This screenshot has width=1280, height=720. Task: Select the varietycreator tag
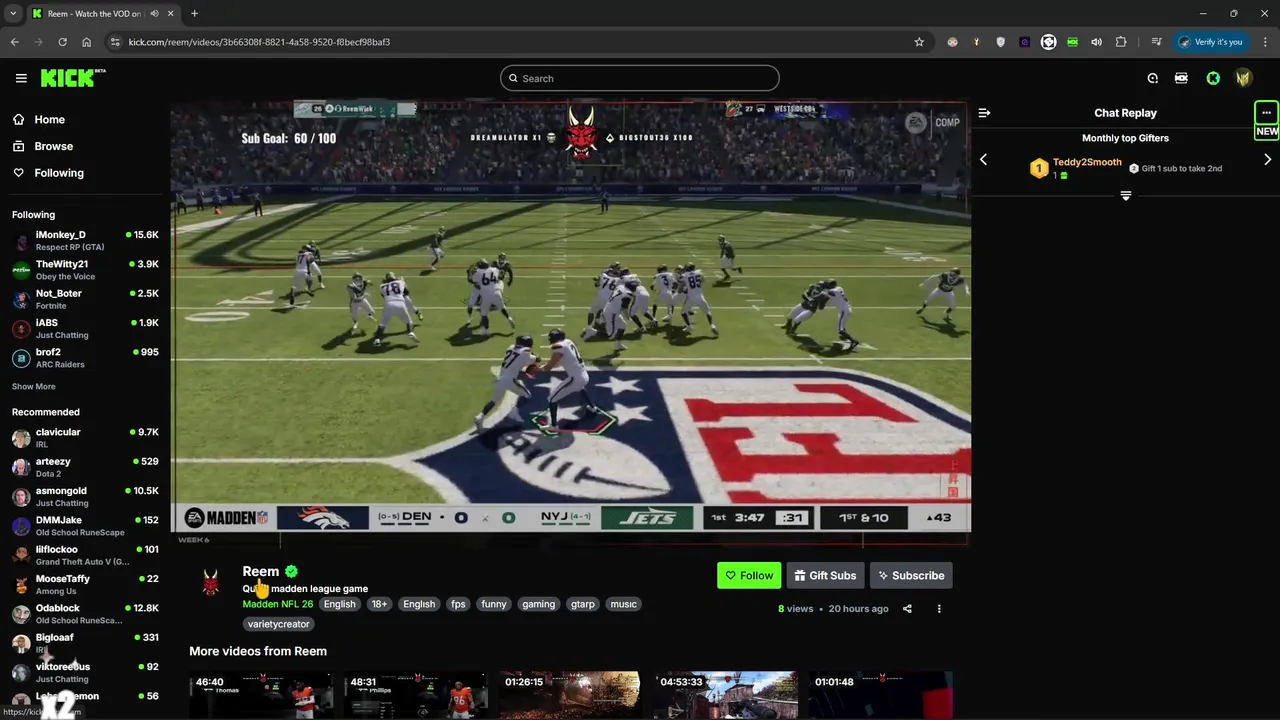(279, 624)
